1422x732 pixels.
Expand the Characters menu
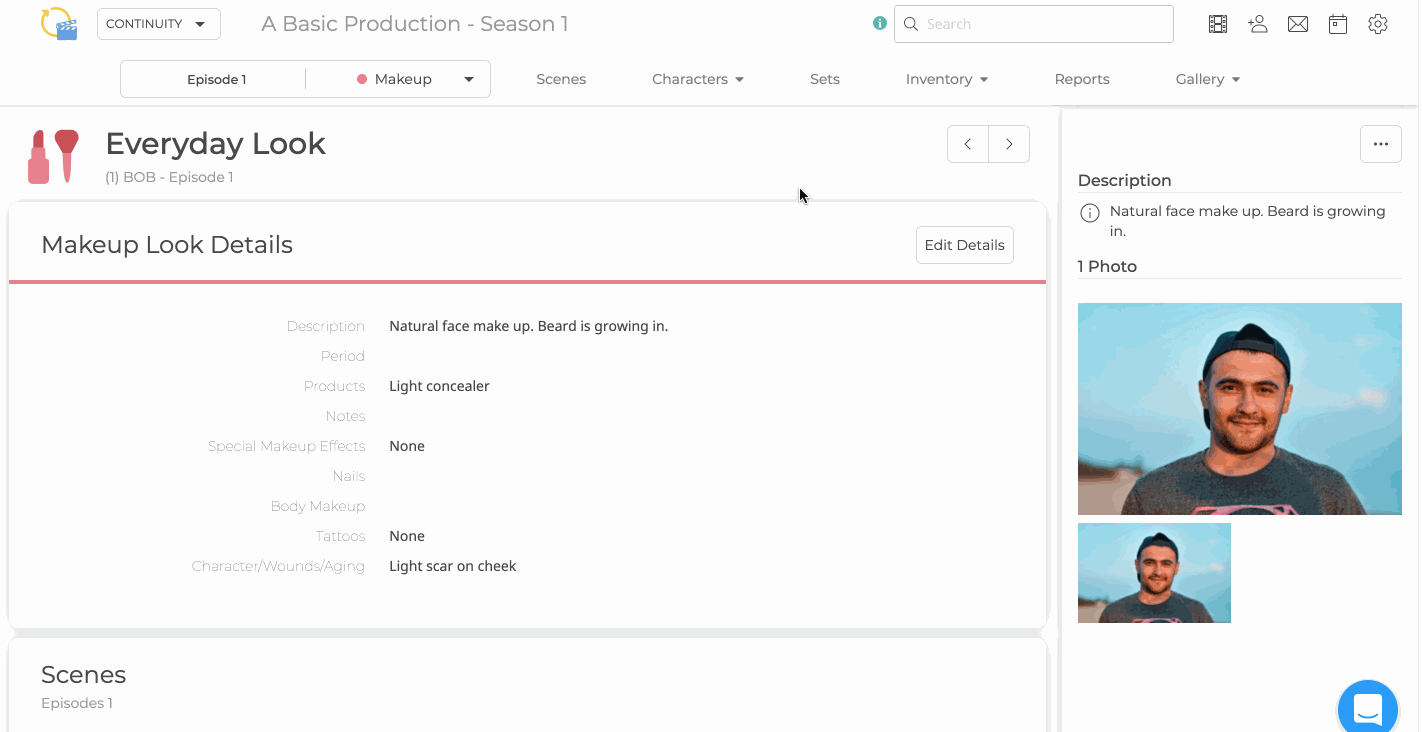pyautogui.click(x=698, y=79)
